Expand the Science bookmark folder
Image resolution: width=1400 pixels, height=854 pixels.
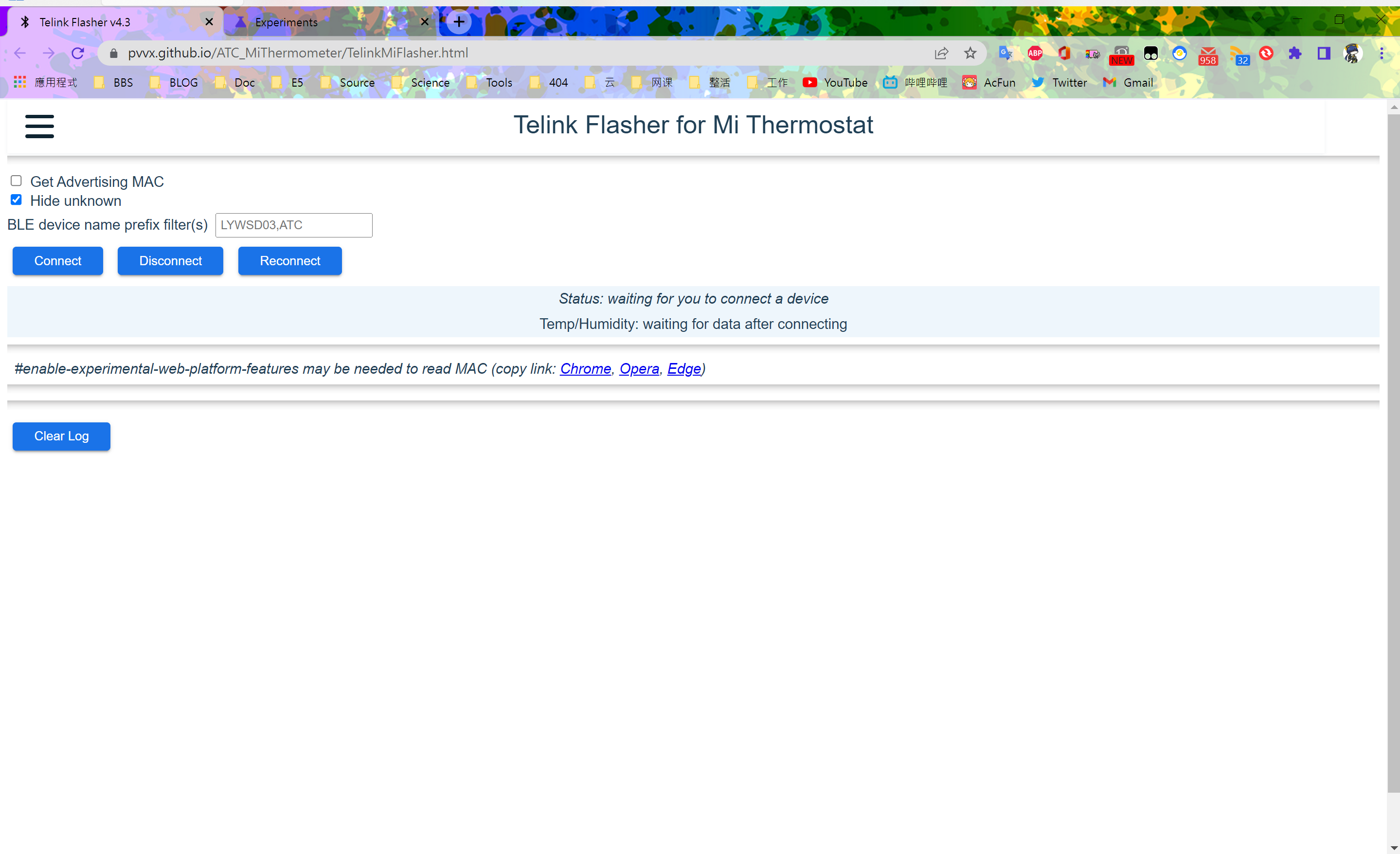click(420, 82)
